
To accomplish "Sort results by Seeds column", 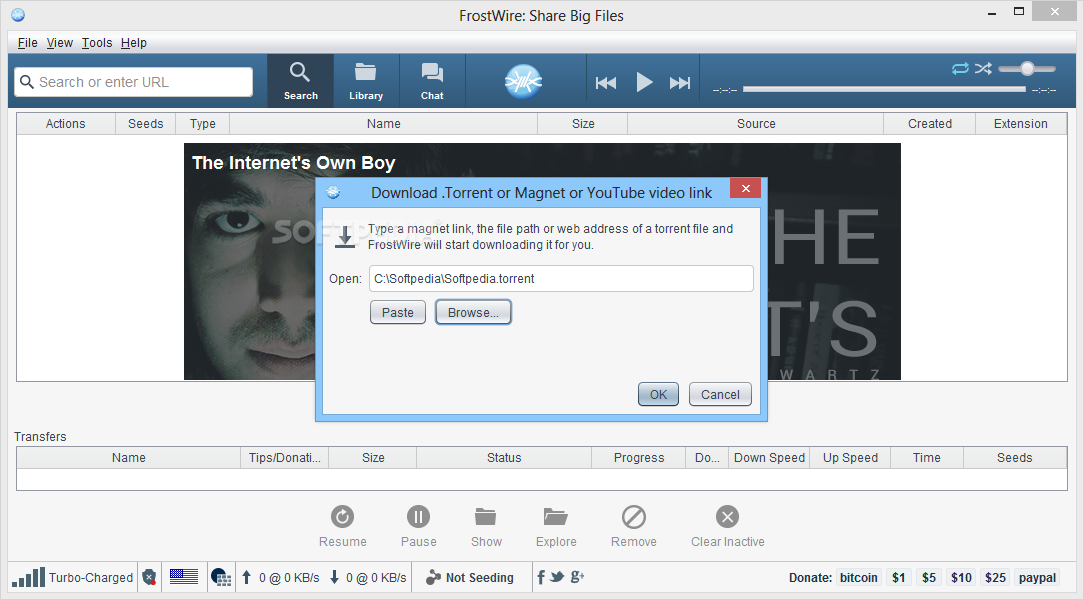I will tap(146, 124).
